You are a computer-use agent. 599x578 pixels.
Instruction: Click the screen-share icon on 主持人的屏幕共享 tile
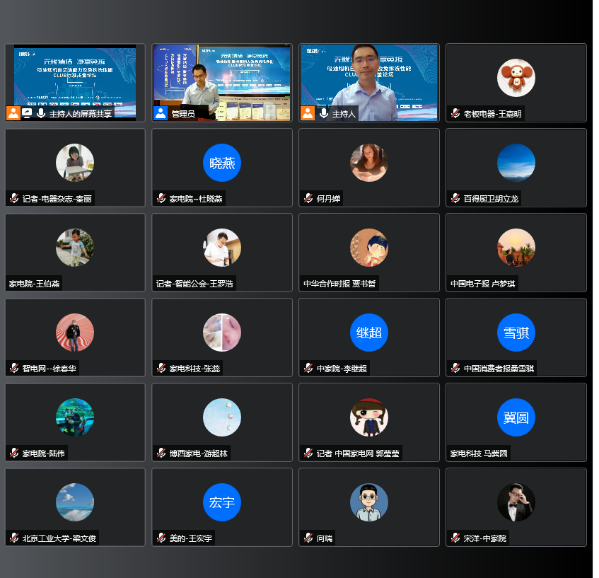[x=27, y=113]
